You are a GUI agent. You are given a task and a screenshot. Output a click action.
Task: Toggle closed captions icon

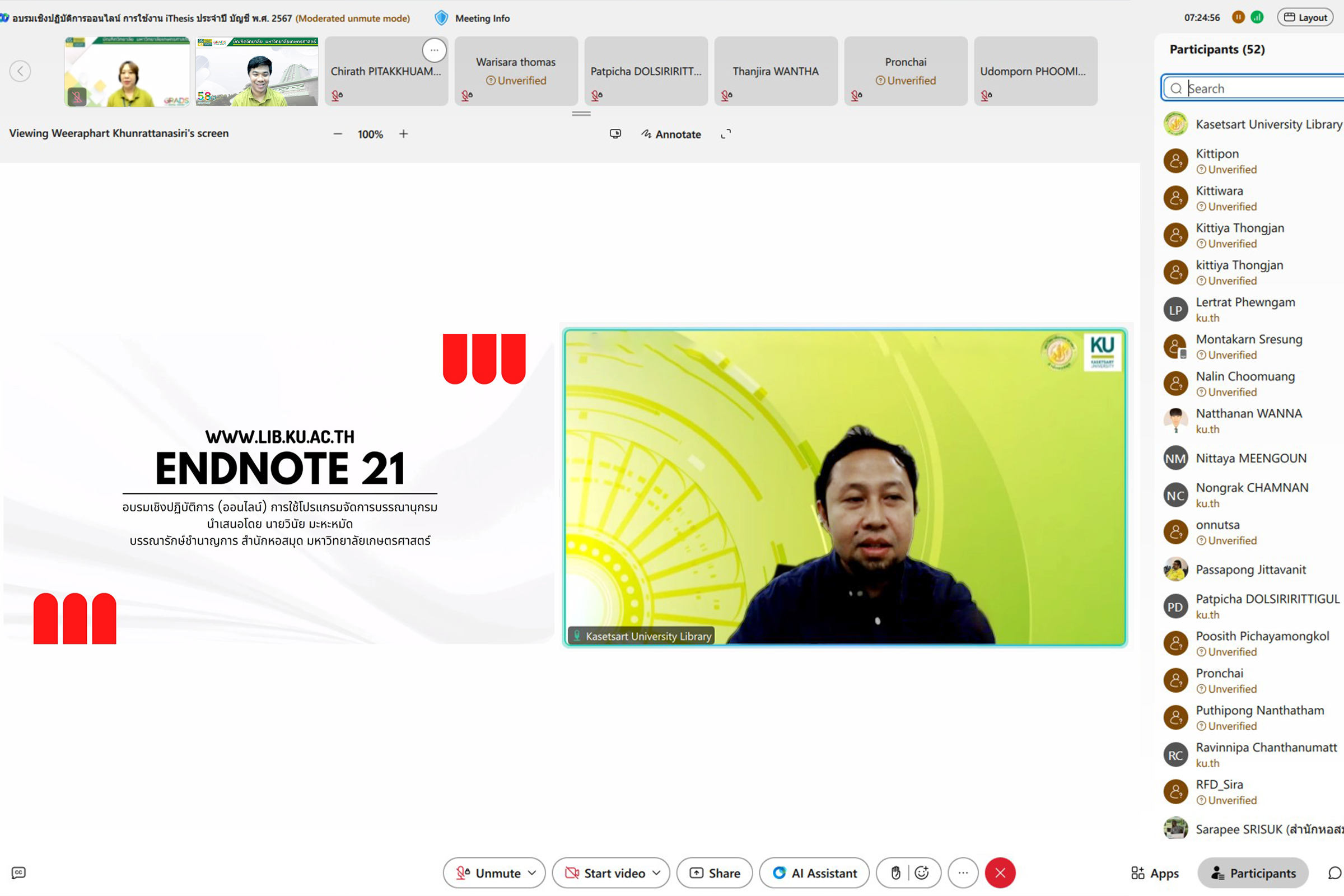[x=19, y=872]
